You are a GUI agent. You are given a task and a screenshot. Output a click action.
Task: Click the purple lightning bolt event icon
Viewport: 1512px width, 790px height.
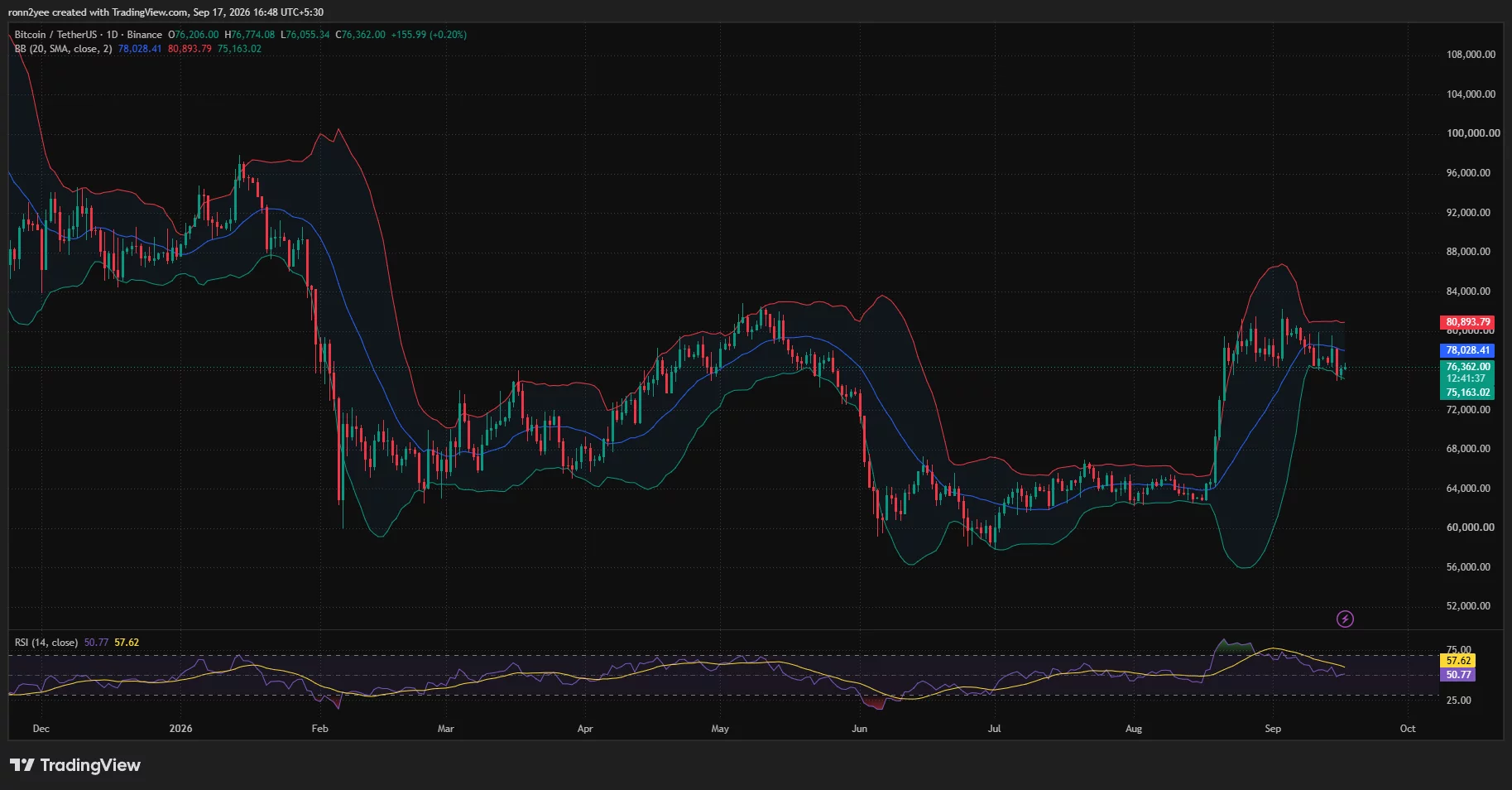point(1345,619)
